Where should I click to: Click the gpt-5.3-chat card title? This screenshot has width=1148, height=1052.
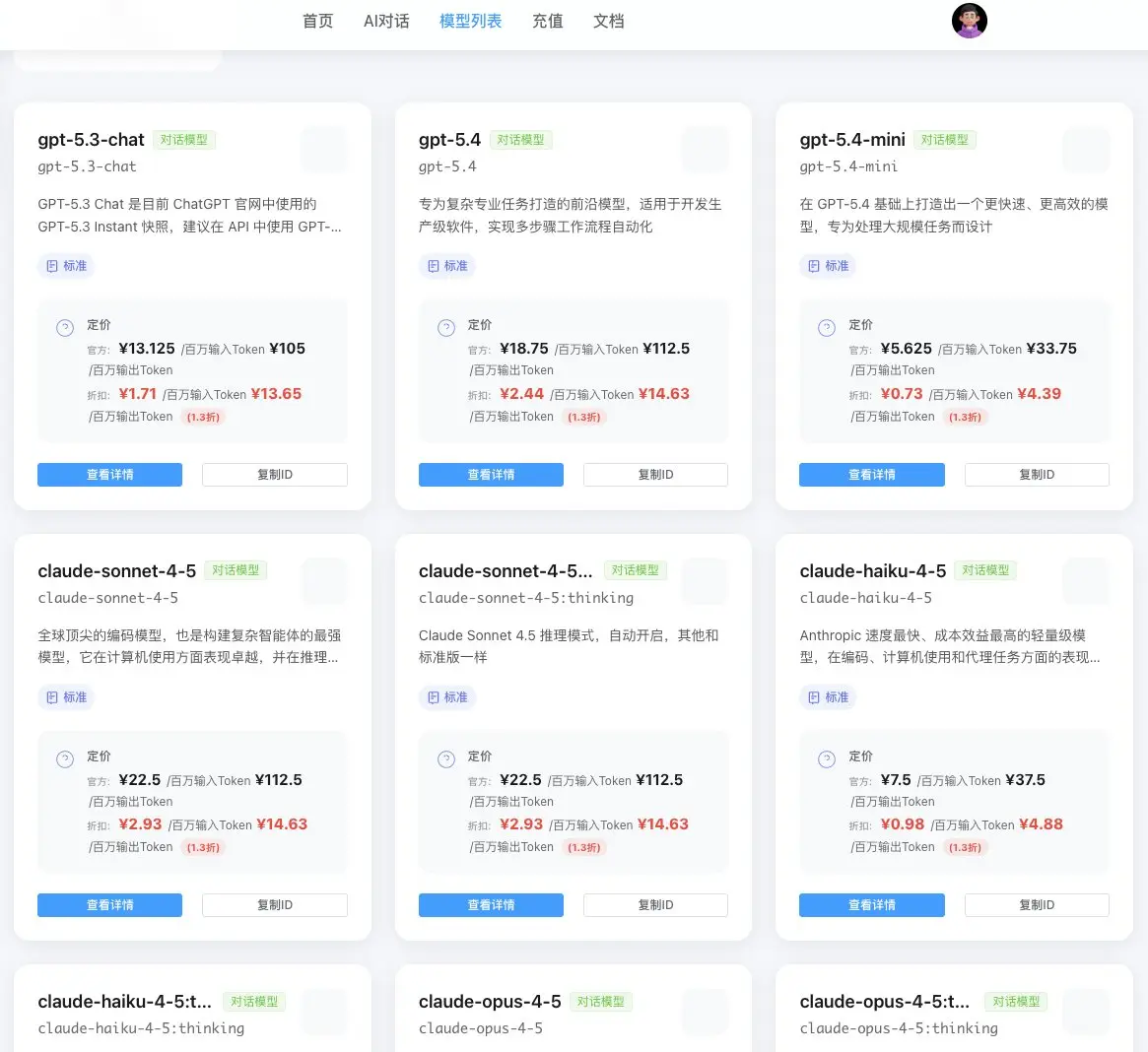(x=91, y=140)
